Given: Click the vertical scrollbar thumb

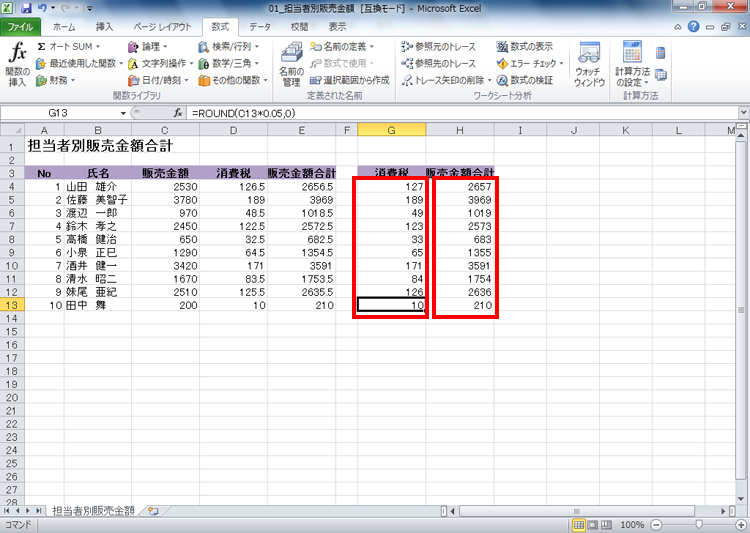Looking at the screenshot, I should [x=741, y=310].
